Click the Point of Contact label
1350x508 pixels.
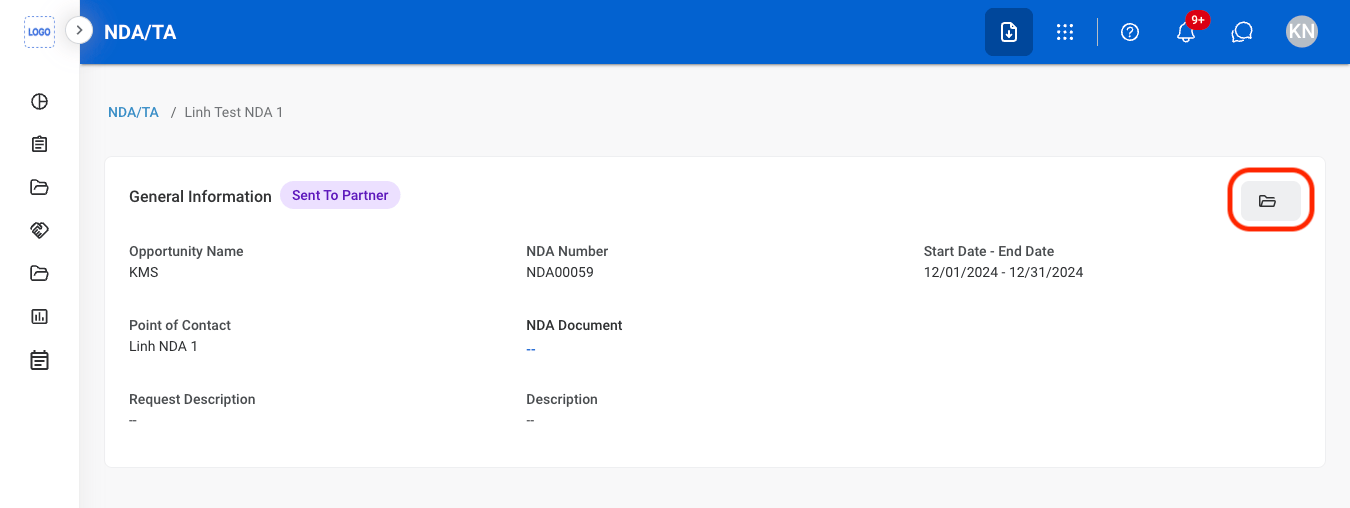[x=180, y=325]
